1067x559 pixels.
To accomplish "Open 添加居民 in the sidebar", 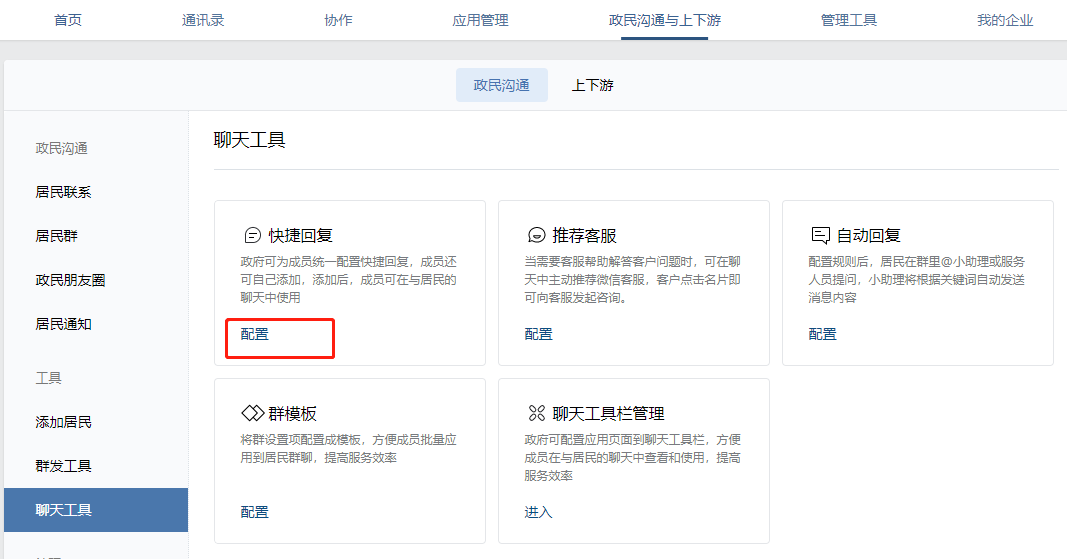I will (63, 422).
